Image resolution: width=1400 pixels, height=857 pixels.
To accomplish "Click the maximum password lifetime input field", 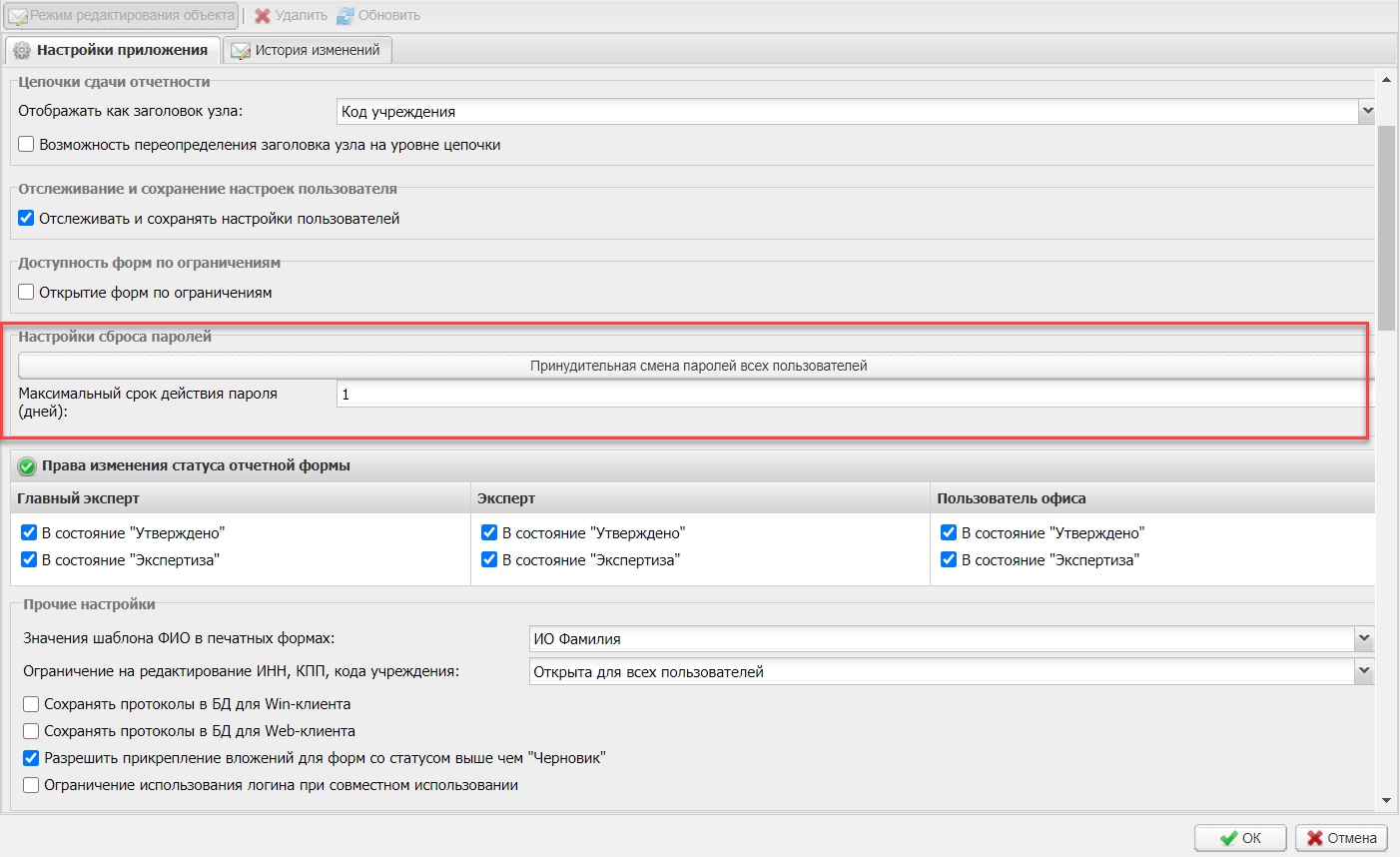I will 849,395.
